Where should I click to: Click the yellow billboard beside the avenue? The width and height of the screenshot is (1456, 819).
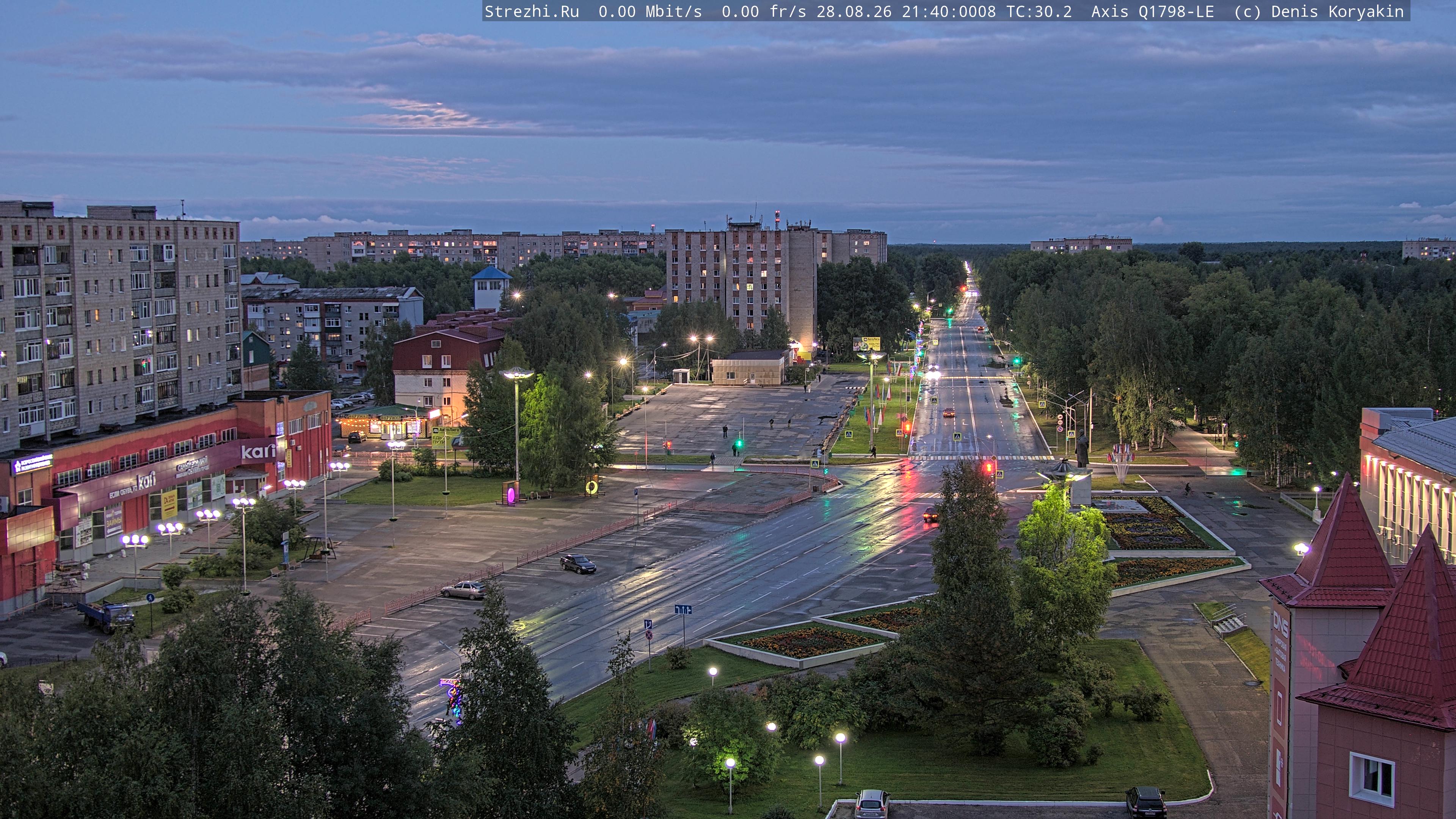coord(866,344)
